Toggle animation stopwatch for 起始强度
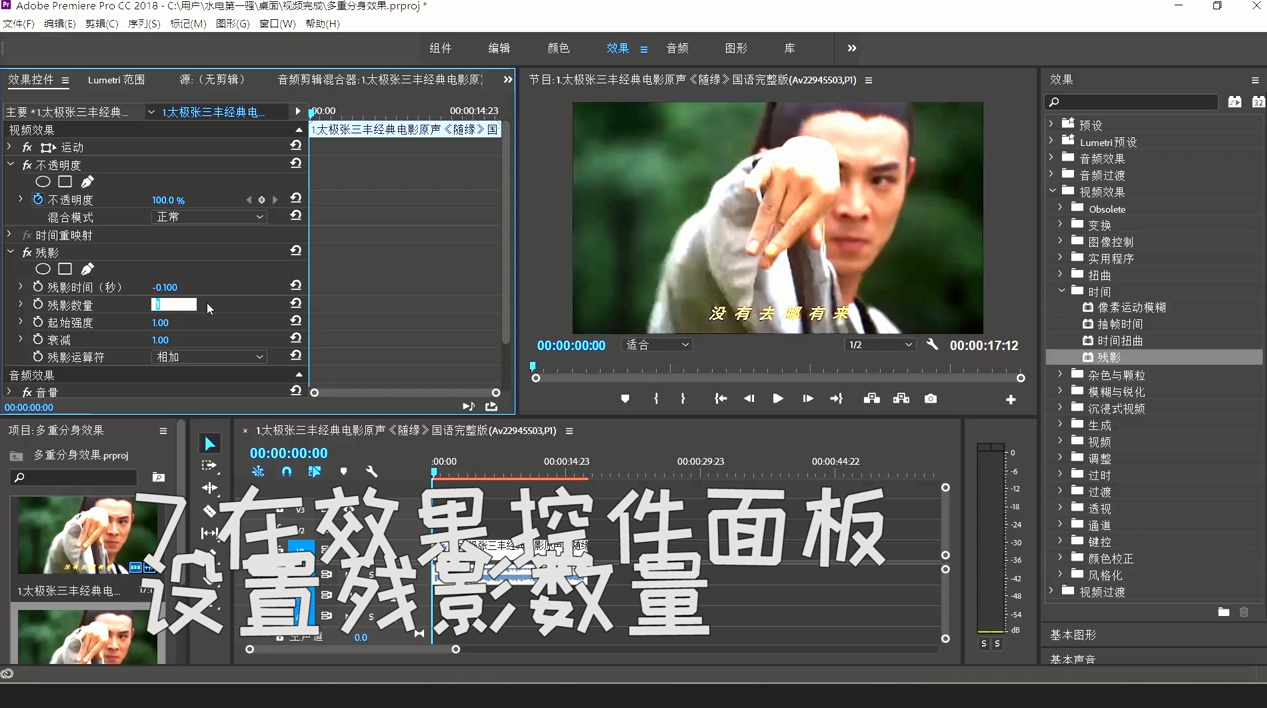The height and width of the screenshot is (708, 1267). coord(38,322)
